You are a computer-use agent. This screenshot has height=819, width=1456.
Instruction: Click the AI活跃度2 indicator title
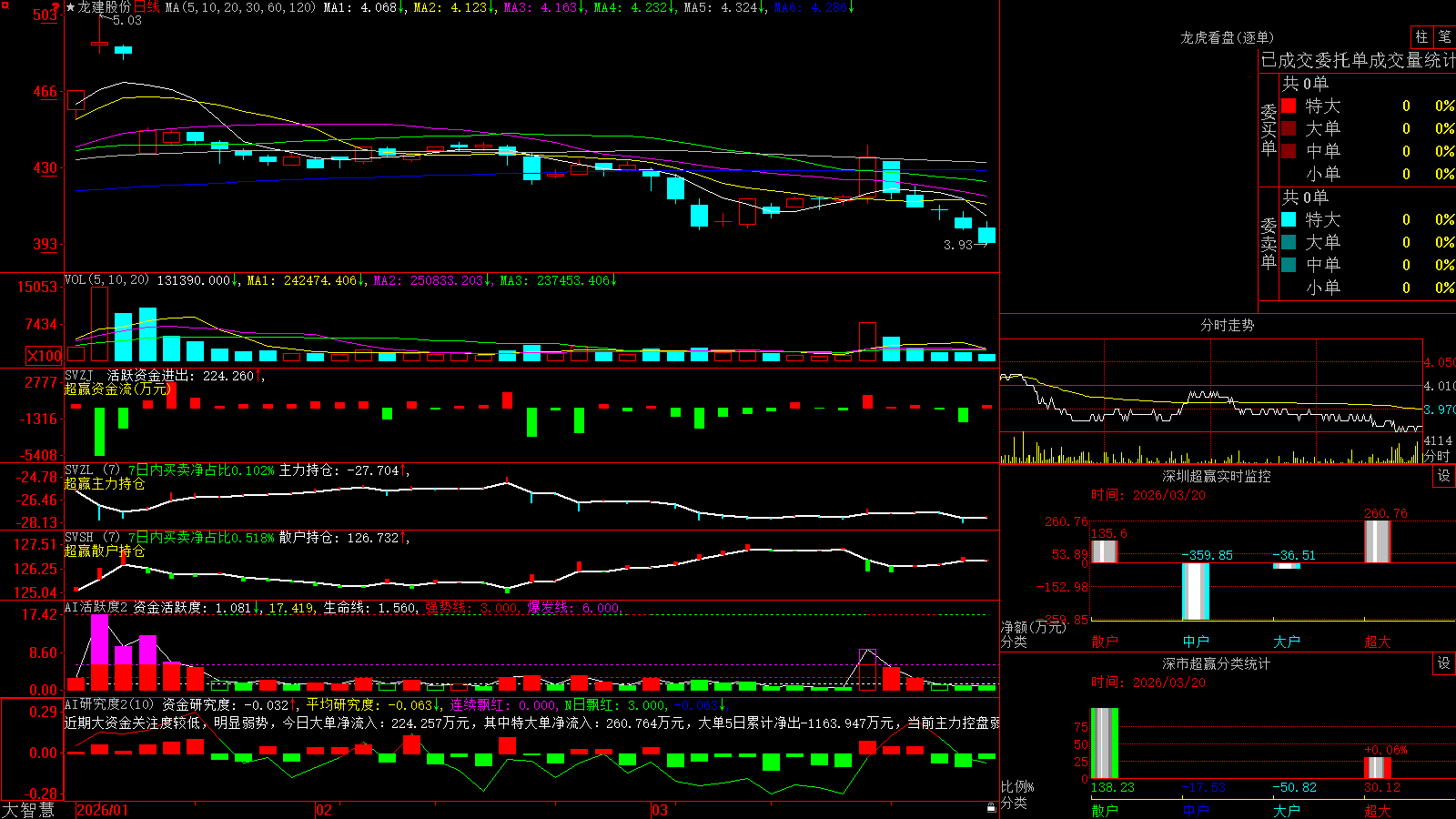click(96, 607)
